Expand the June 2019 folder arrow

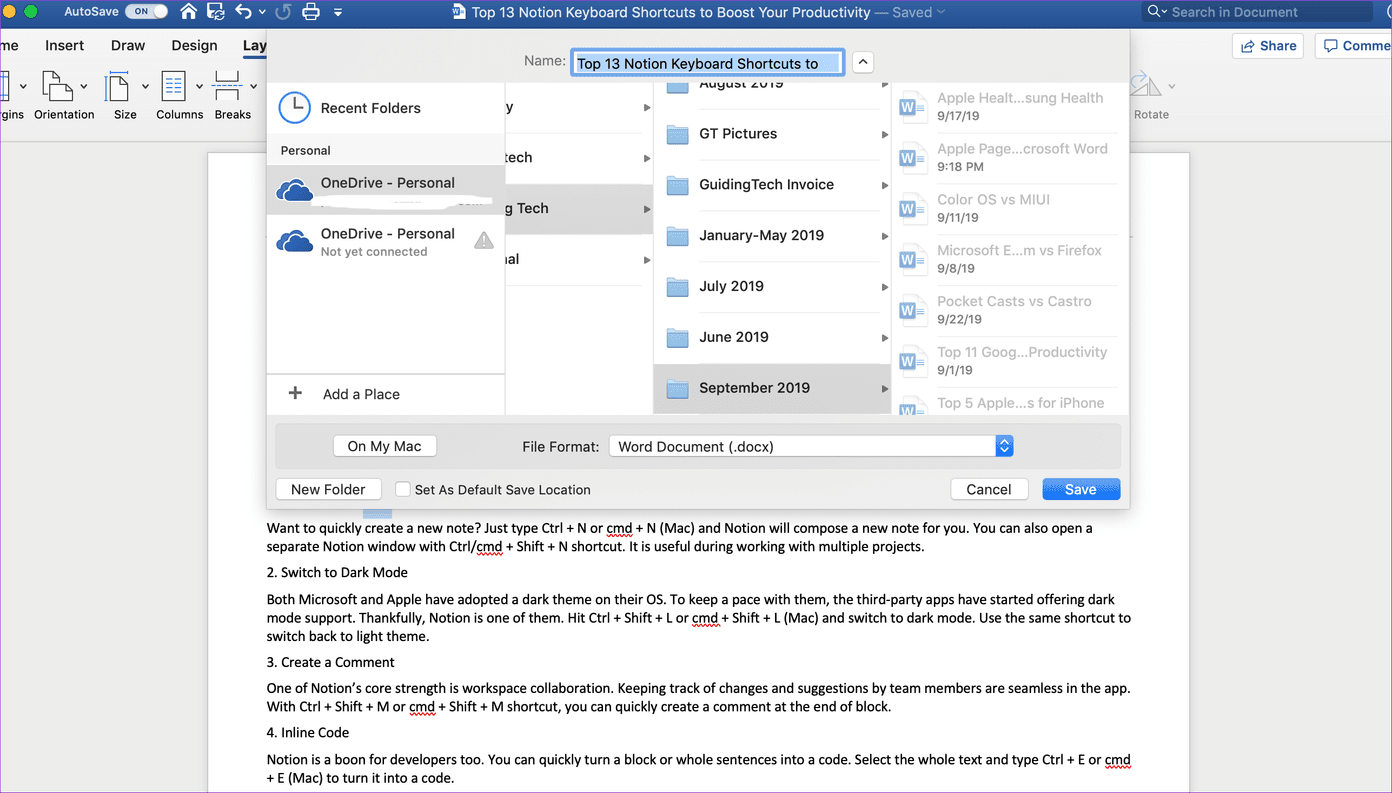884,338
